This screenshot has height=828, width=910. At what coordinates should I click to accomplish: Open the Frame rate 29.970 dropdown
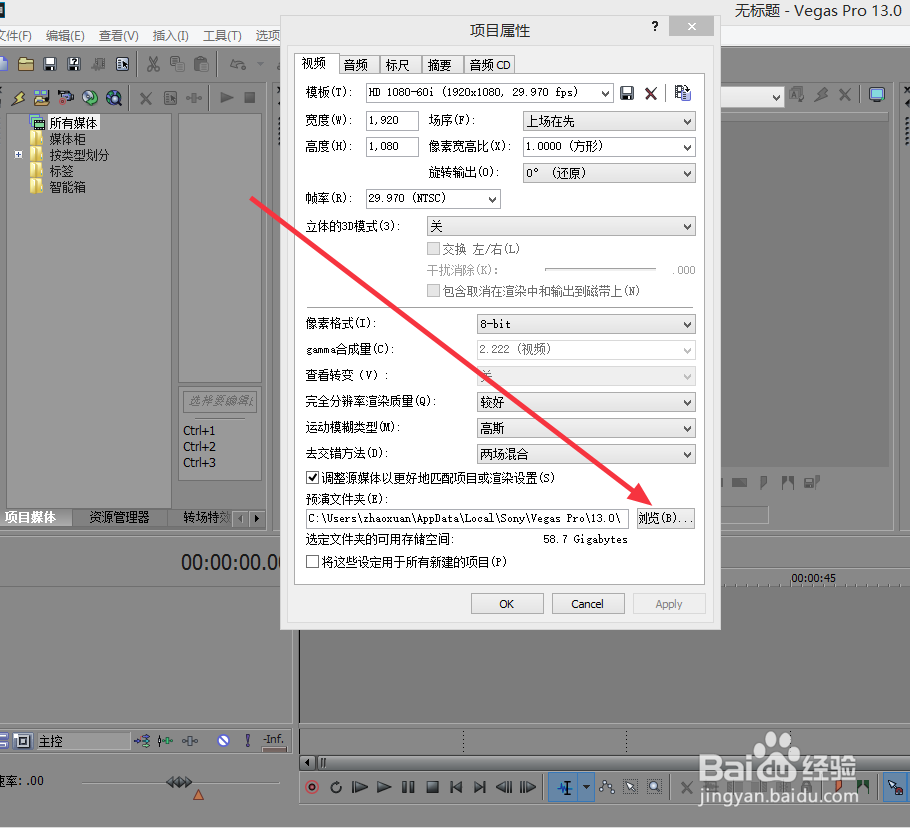pyautogui.click(x=433, y=198)
